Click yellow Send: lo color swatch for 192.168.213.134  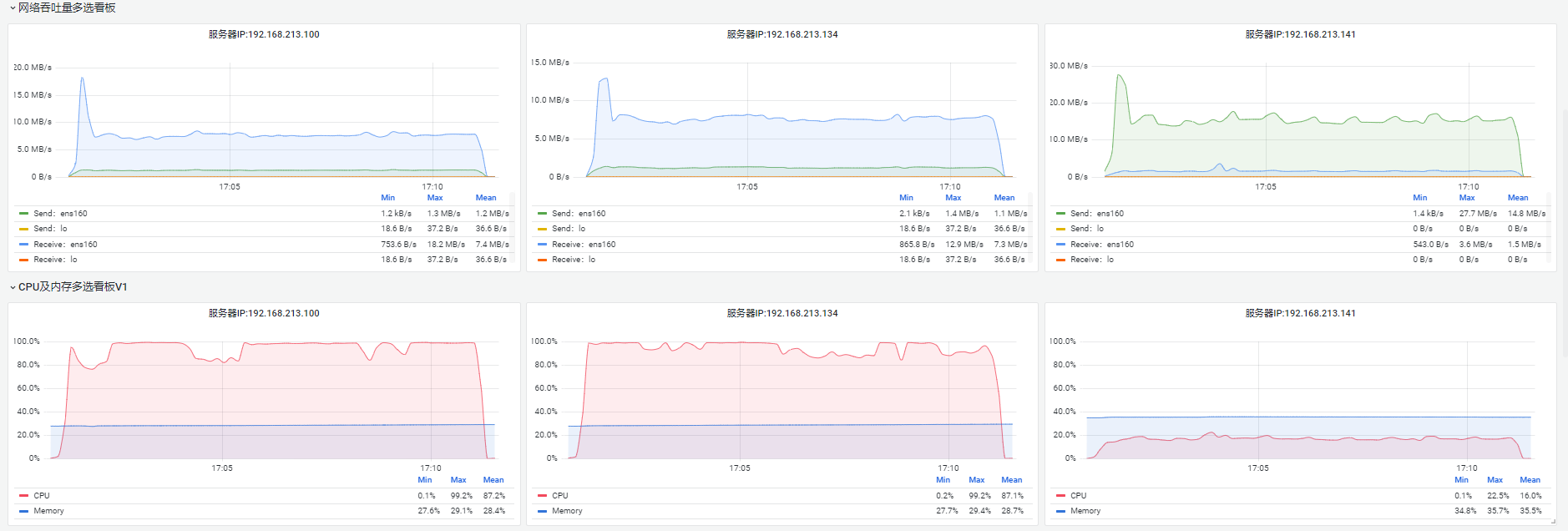point(542,229)
